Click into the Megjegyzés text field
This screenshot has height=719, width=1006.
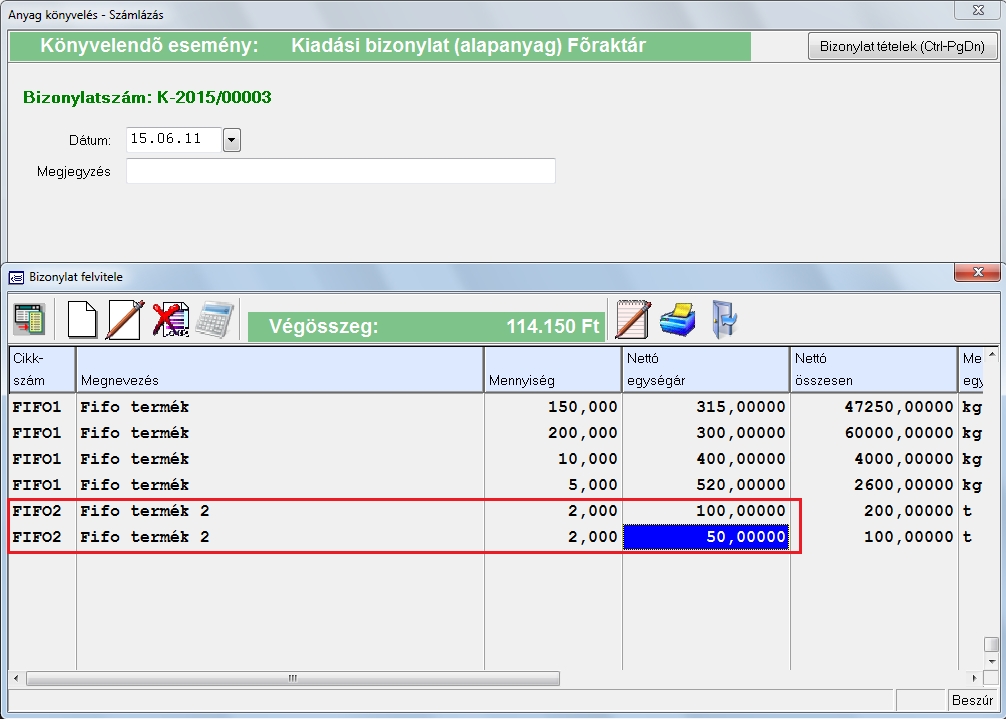click(x=340, y=171)
